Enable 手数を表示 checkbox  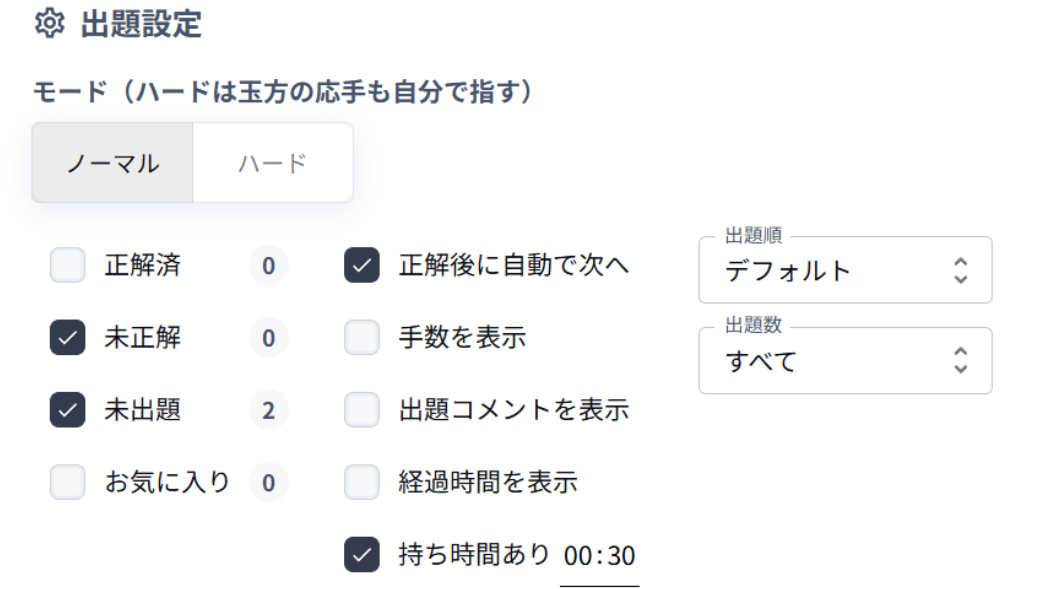pyautogui.click(x=362, y=337)
